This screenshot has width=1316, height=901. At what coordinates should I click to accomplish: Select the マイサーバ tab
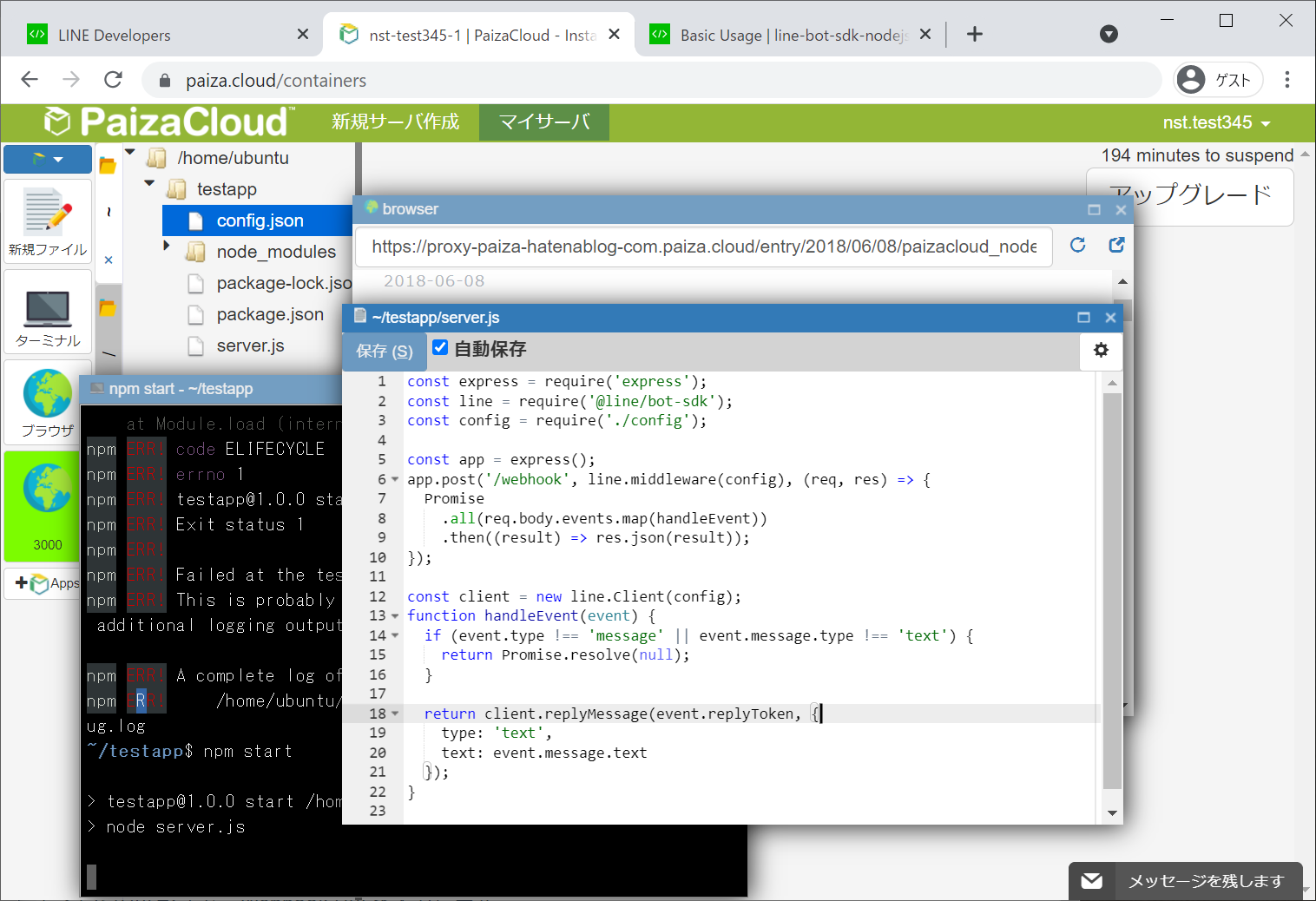click(544, 122)
